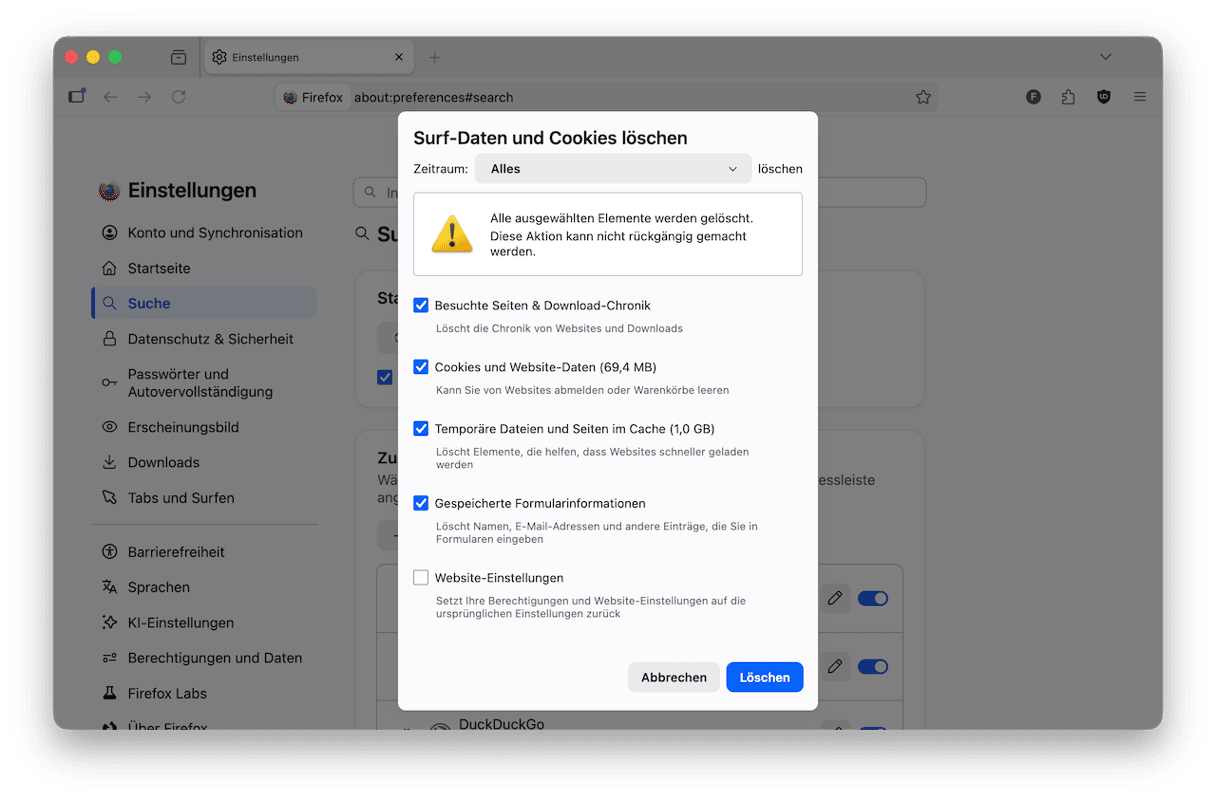Open Firefox View from the tab bar
Viewport: 1216px width, 800px height.
click(178, 57)
